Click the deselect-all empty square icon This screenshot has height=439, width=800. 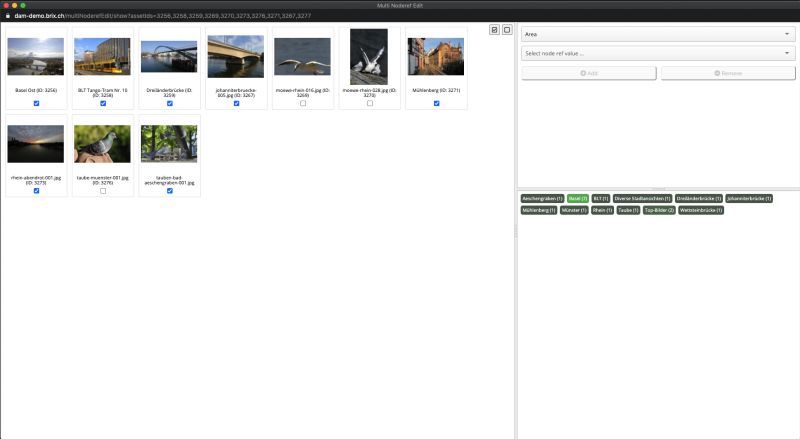coord(507,30)
